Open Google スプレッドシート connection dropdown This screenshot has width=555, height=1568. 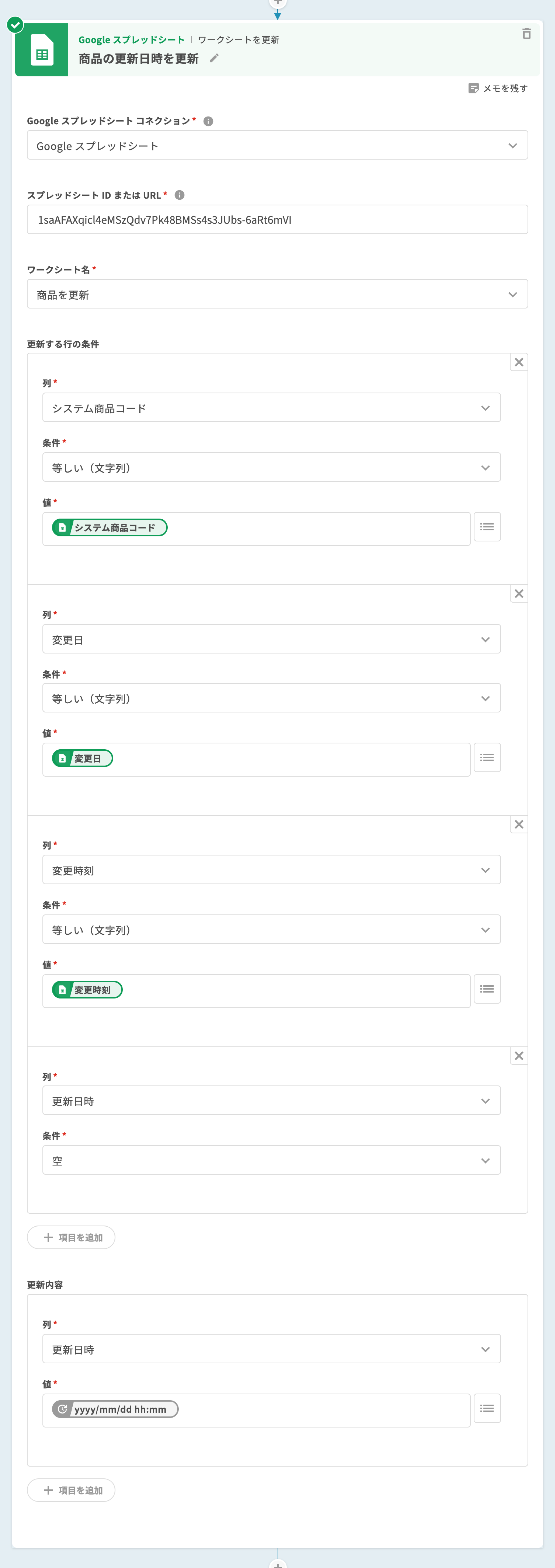[277, 145]
